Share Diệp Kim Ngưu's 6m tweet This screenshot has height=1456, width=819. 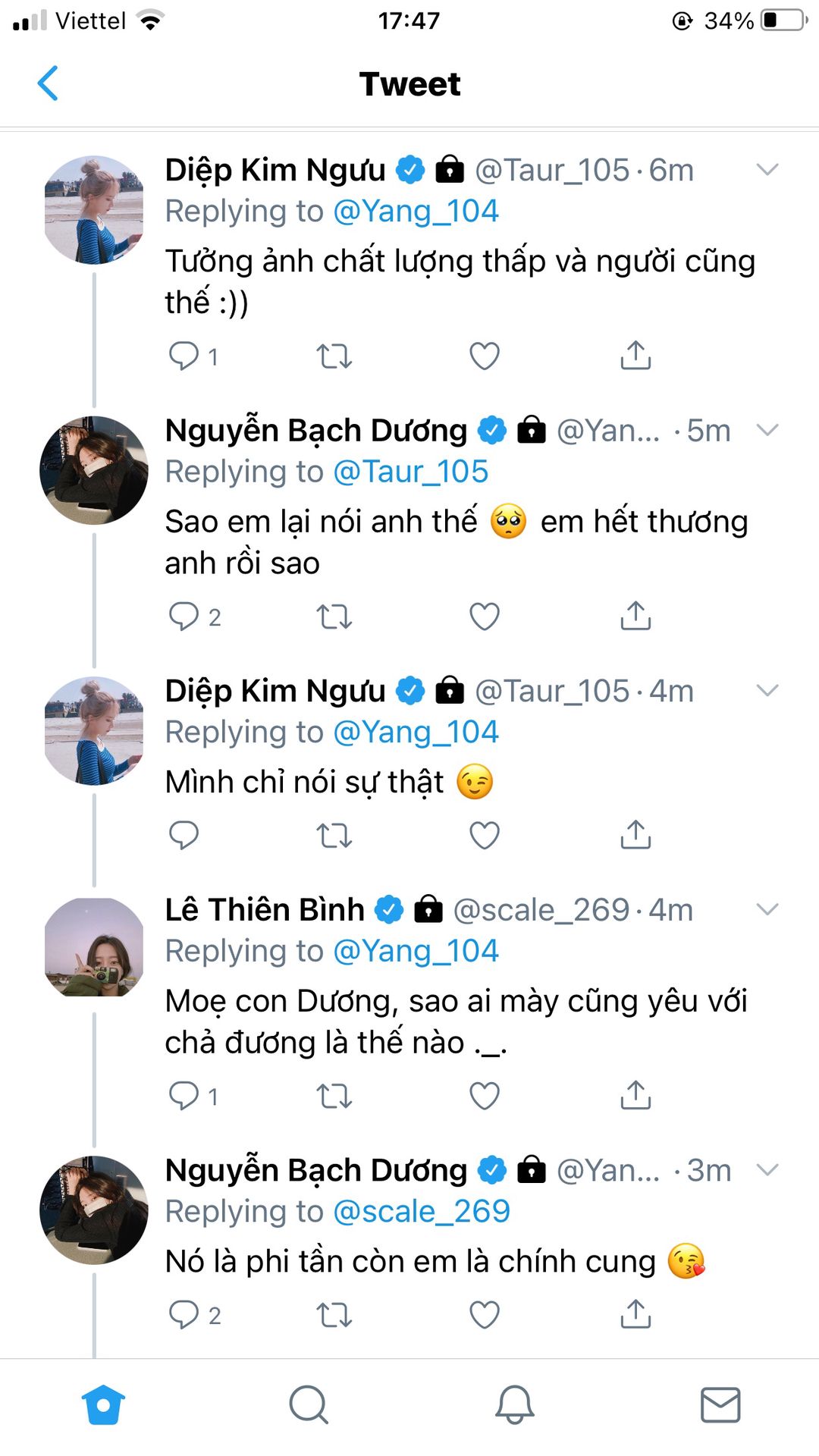pyautogui.click(x=635, y=355)
